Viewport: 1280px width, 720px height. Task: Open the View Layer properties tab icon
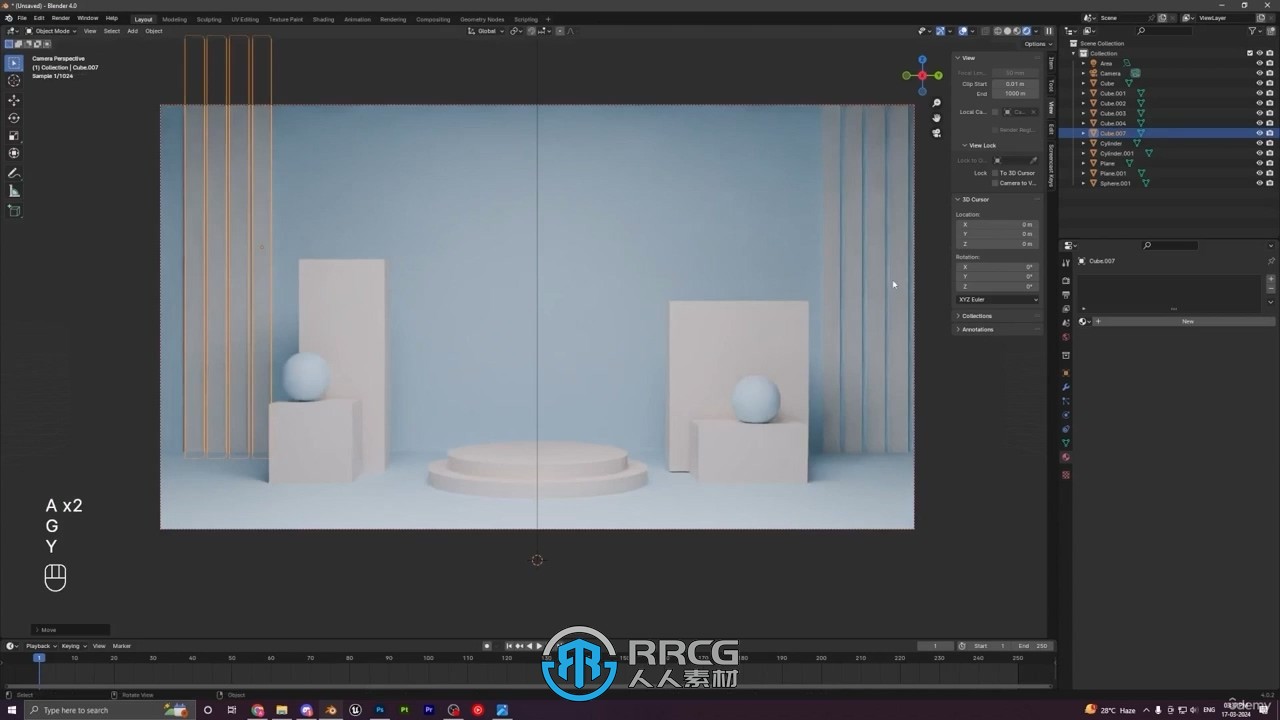coord(1066,309)
